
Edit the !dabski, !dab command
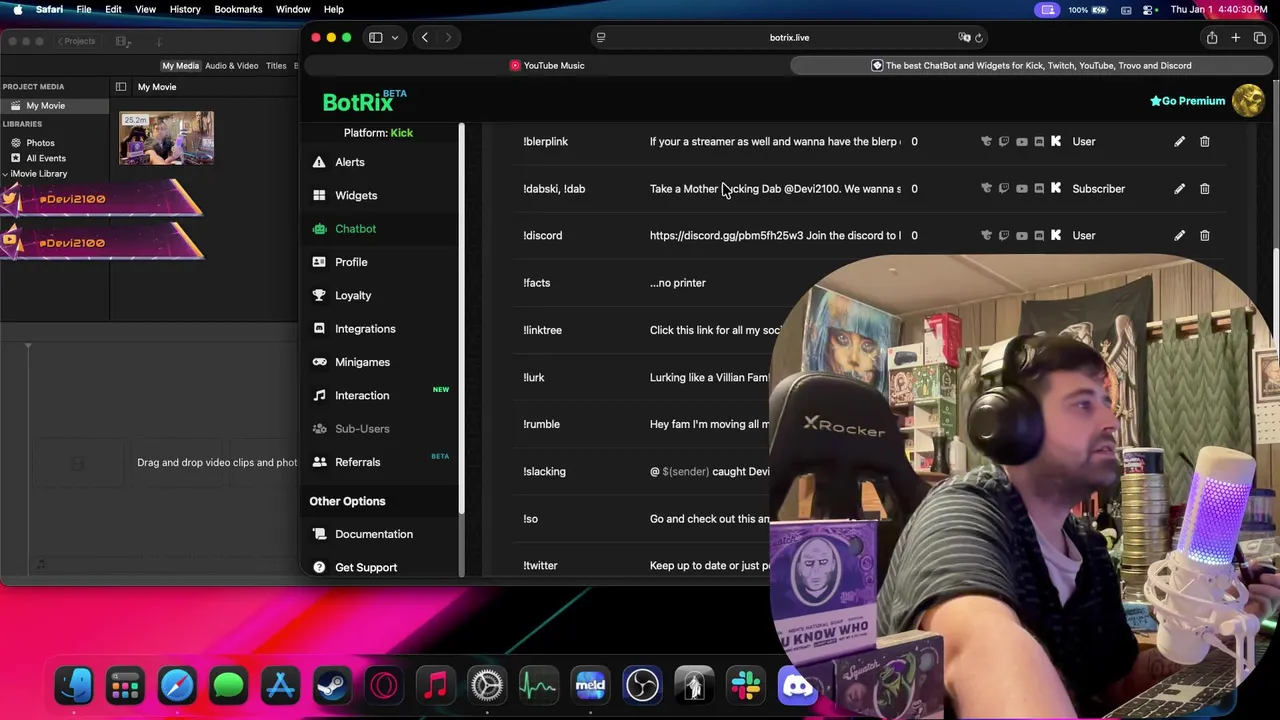pos(1179,188)
